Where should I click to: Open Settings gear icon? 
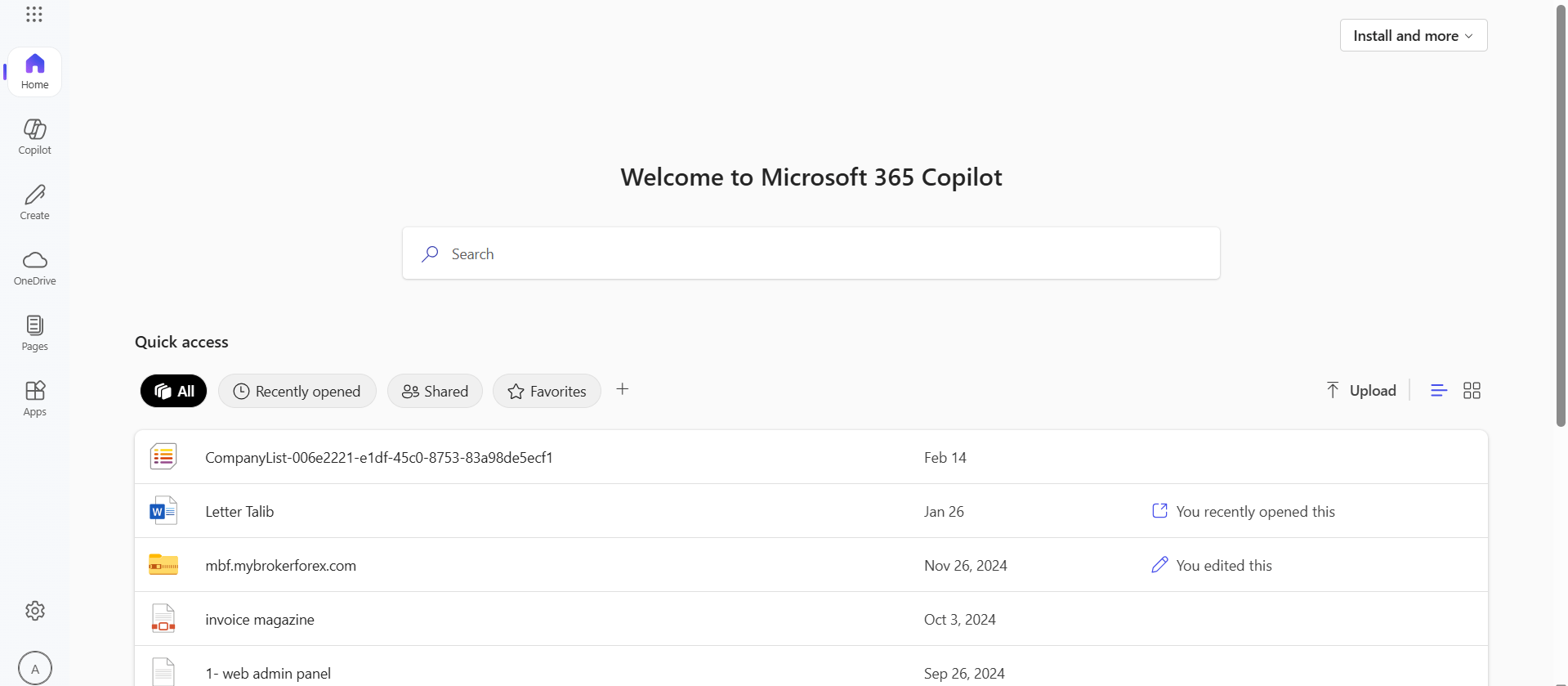click(x=35, y=611)
